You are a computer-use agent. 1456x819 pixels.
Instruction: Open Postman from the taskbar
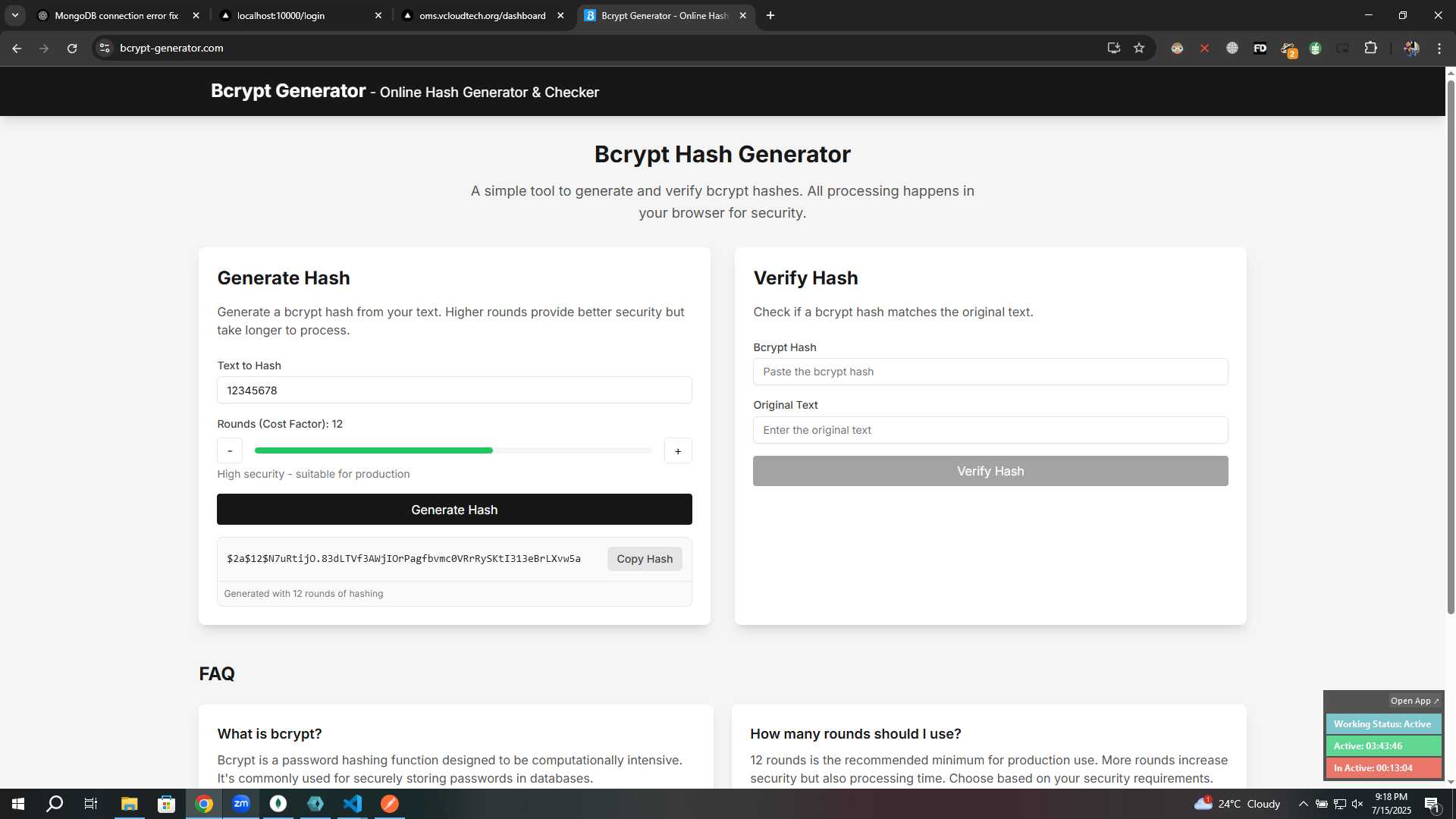click(x=390, y=804)
